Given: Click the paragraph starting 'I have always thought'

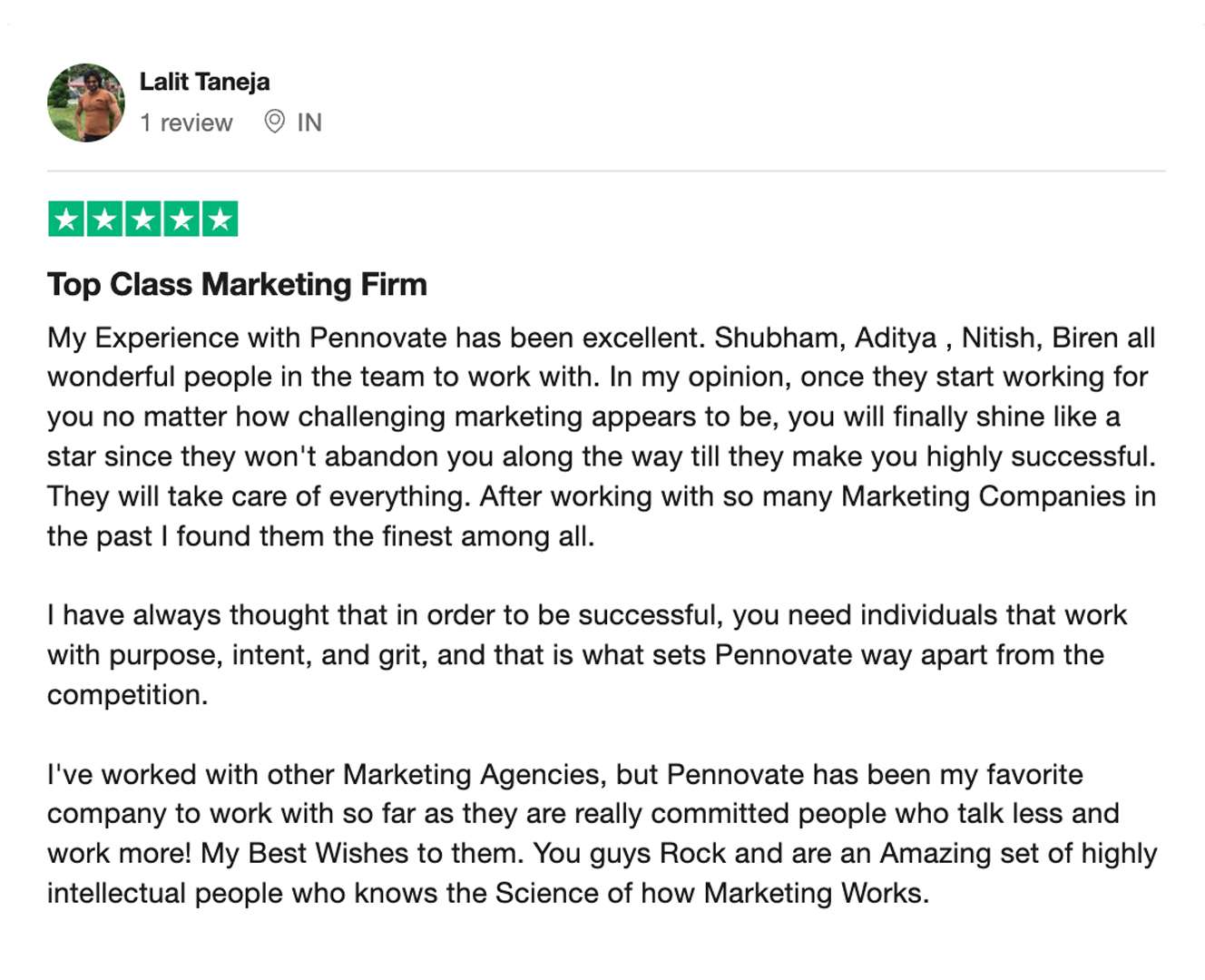Looking at the screenshot, I should (587, 655).
